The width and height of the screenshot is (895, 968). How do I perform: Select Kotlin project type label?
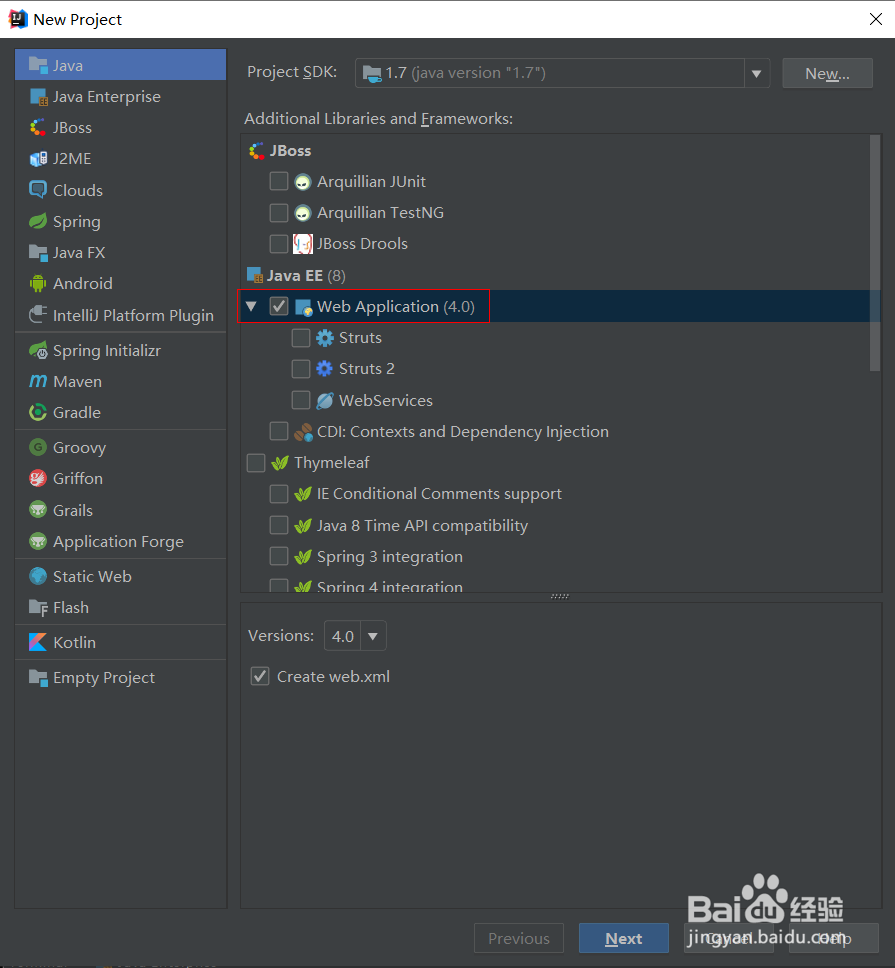coord(74,642)
